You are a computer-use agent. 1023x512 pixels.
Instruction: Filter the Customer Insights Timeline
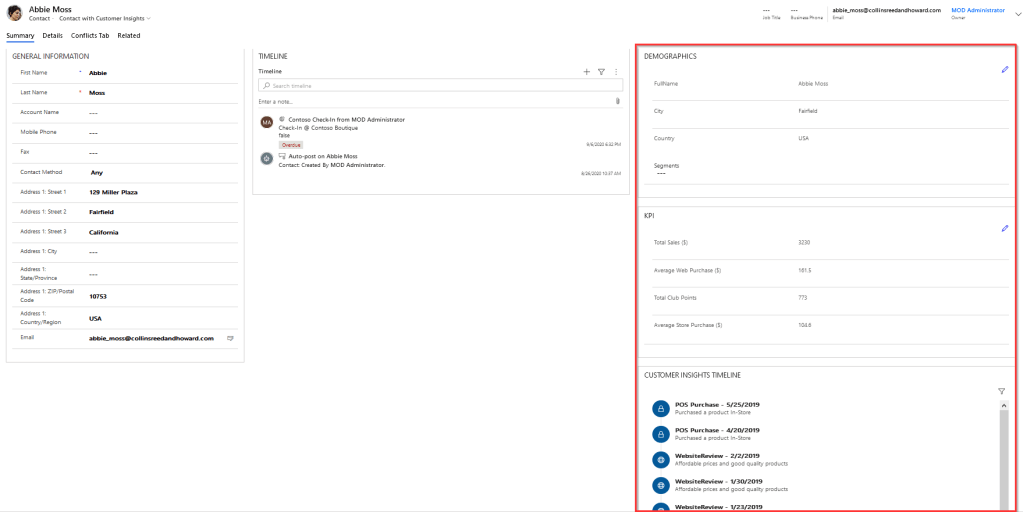[1001, 391]
